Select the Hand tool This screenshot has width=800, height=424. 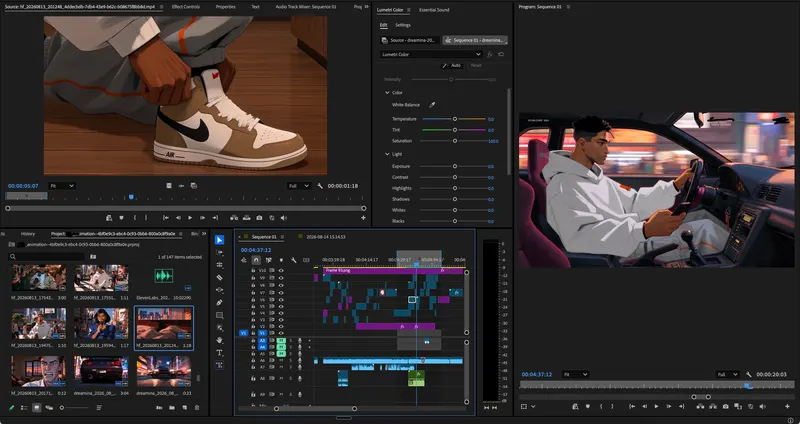click(219, 340)
